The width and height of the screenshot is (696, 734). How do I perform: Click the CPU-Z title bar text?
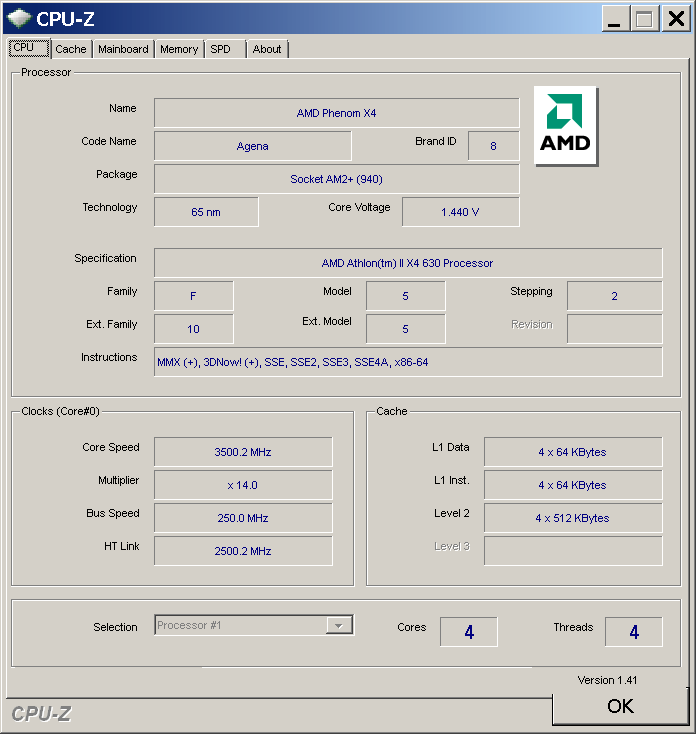coord(66,19)
